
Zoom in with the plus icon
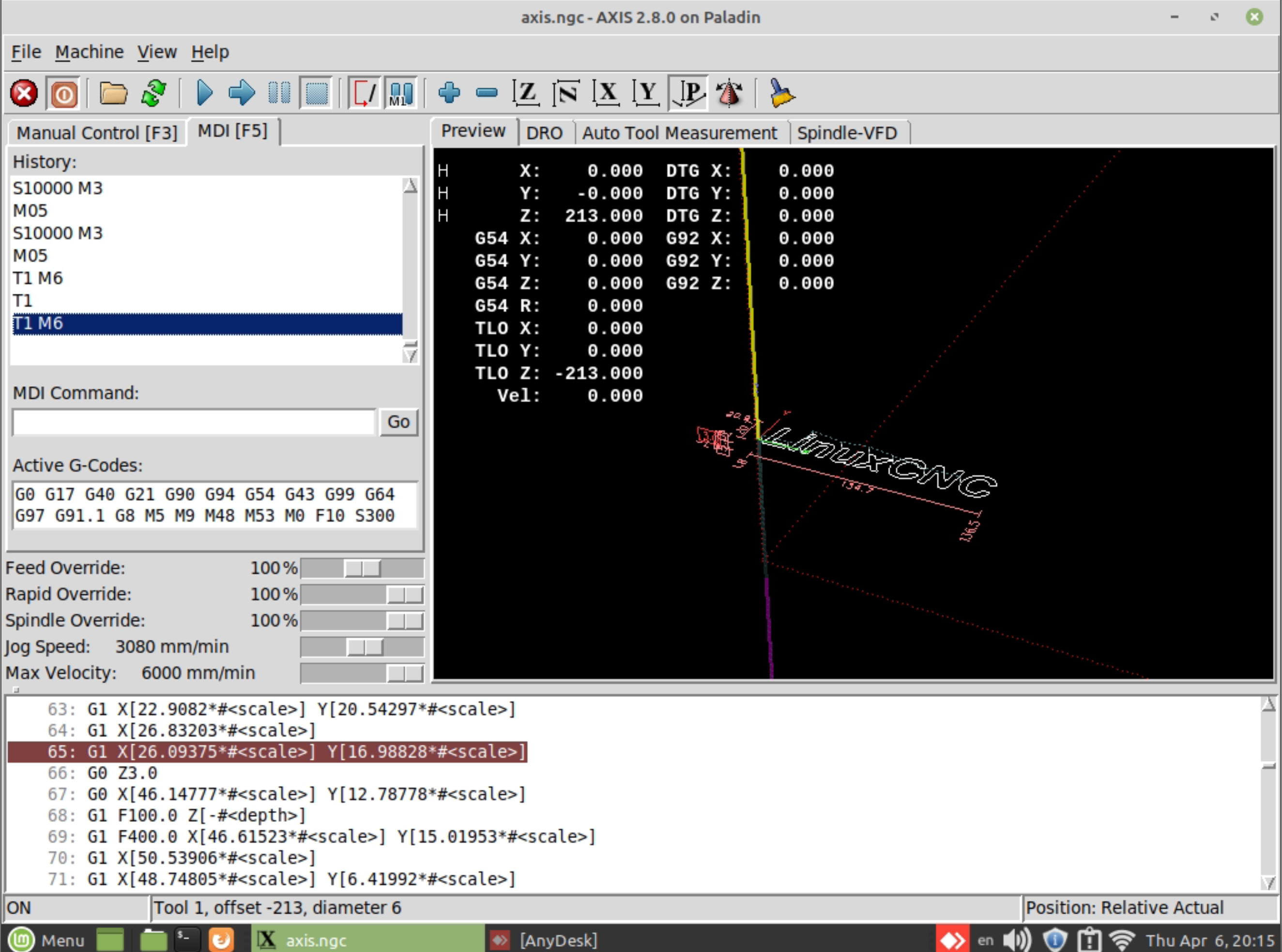(449, 93)
